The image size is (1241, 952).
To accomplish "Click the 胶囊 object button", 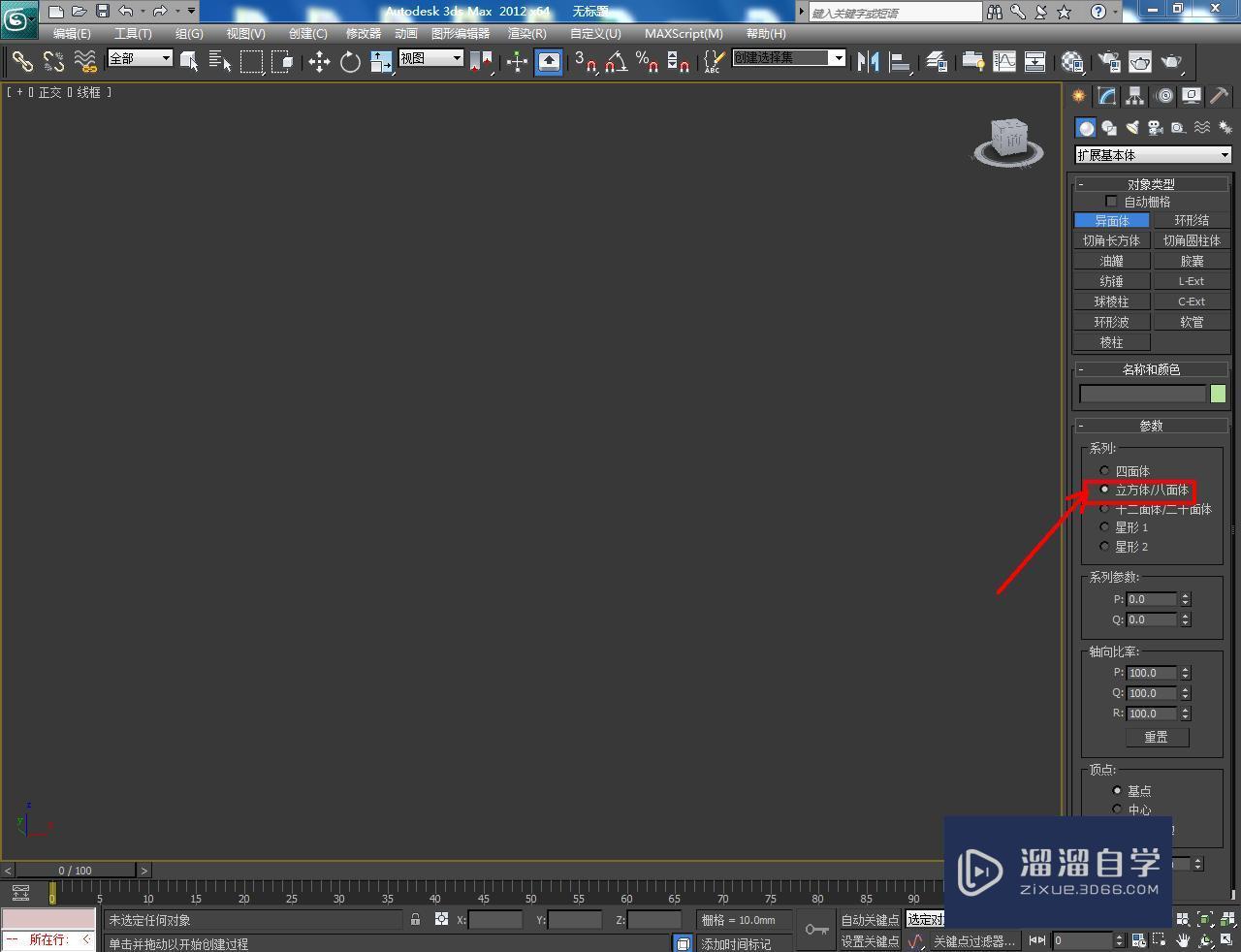I will coord(1192,261).
